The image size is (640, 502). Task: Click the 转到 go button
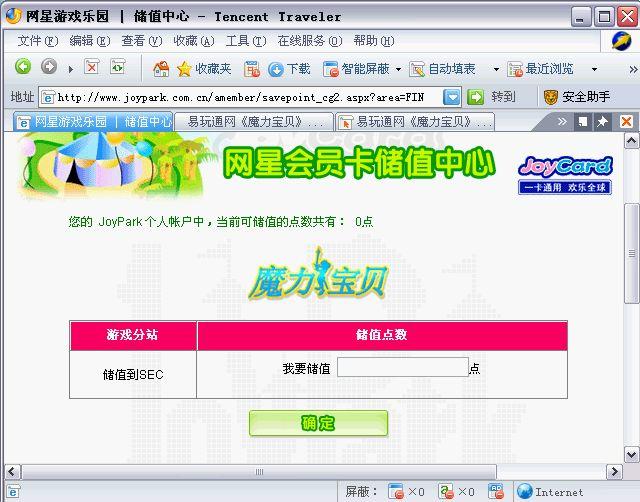pos(491,97)
